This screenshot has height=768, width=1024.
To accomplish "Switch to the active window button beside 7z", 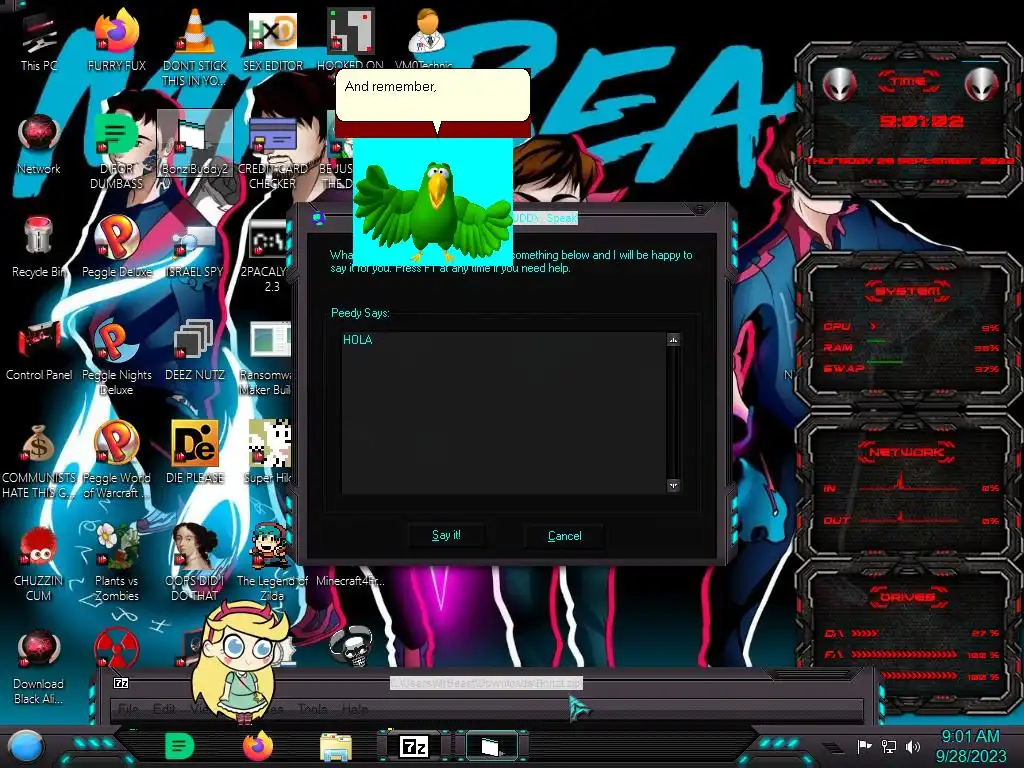I will pos(490,746).
